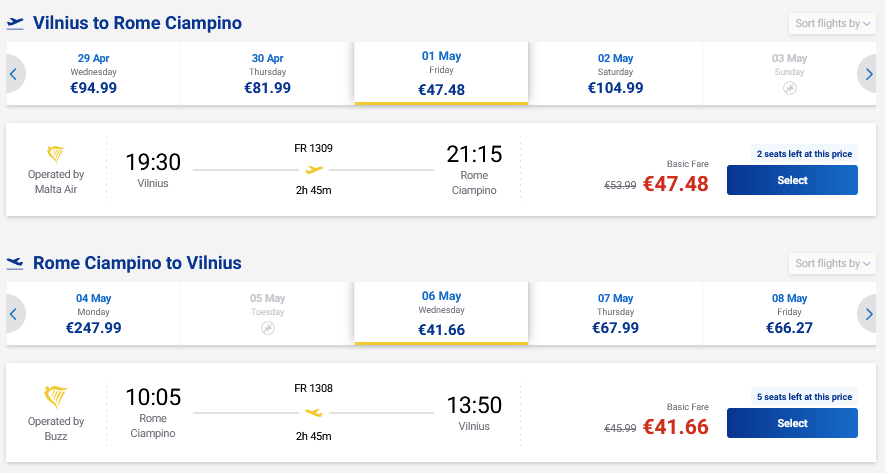Viewport: 885px width, 473px height.
Task: Select the 29 Apr Wednesday date tab
Action: click(x=94, y=73)
